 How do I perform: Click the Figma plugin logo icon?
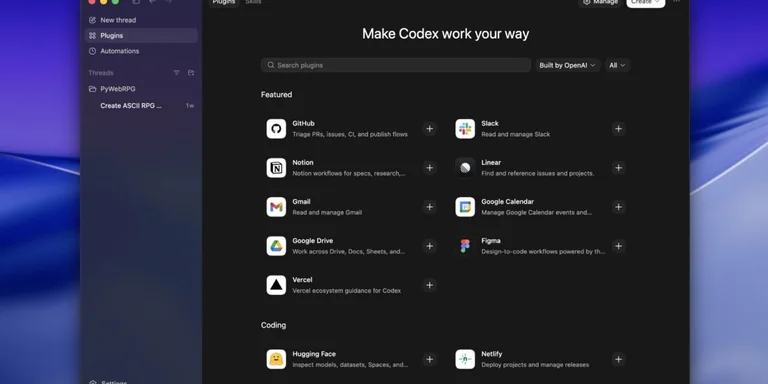[x=465, y=246]
